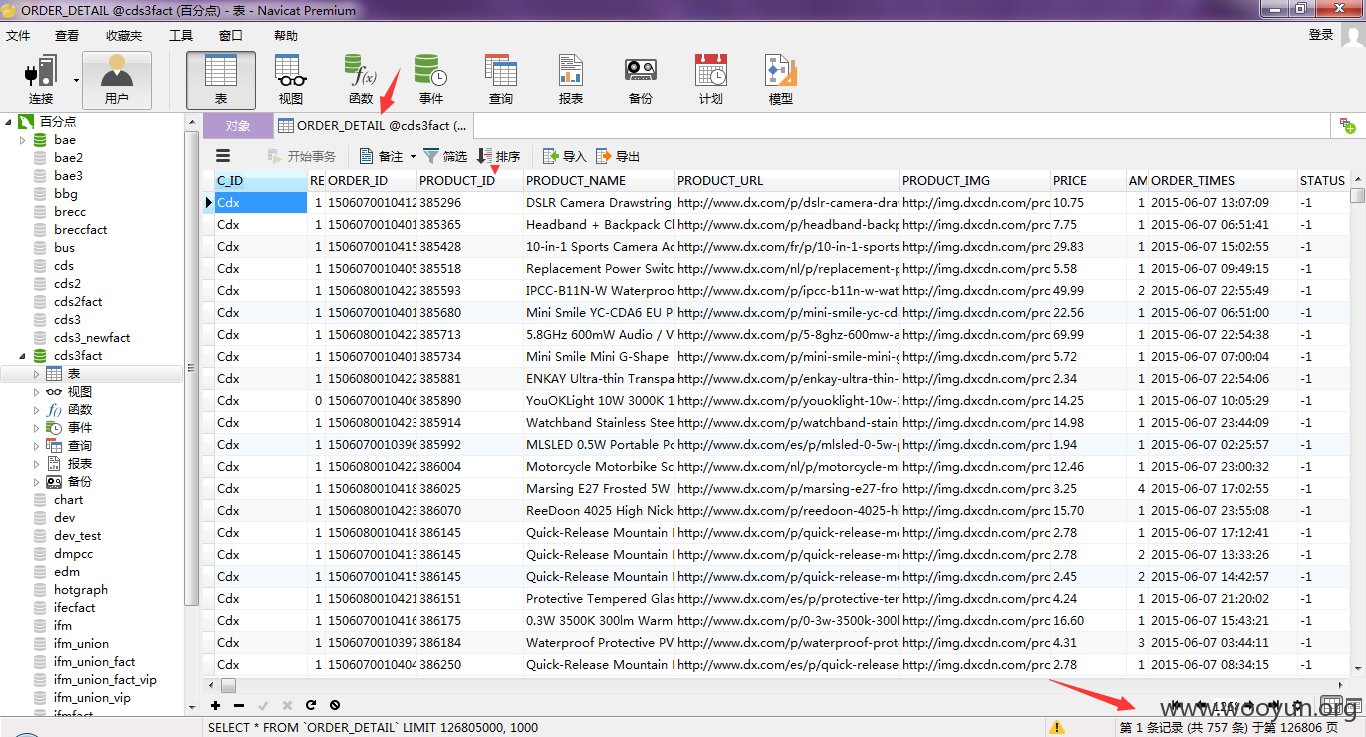This screenshot has height=737, width=1366.
Task: Open the 事件 events toolbar button
Action: pyautogui.click(x=431, y=80)
